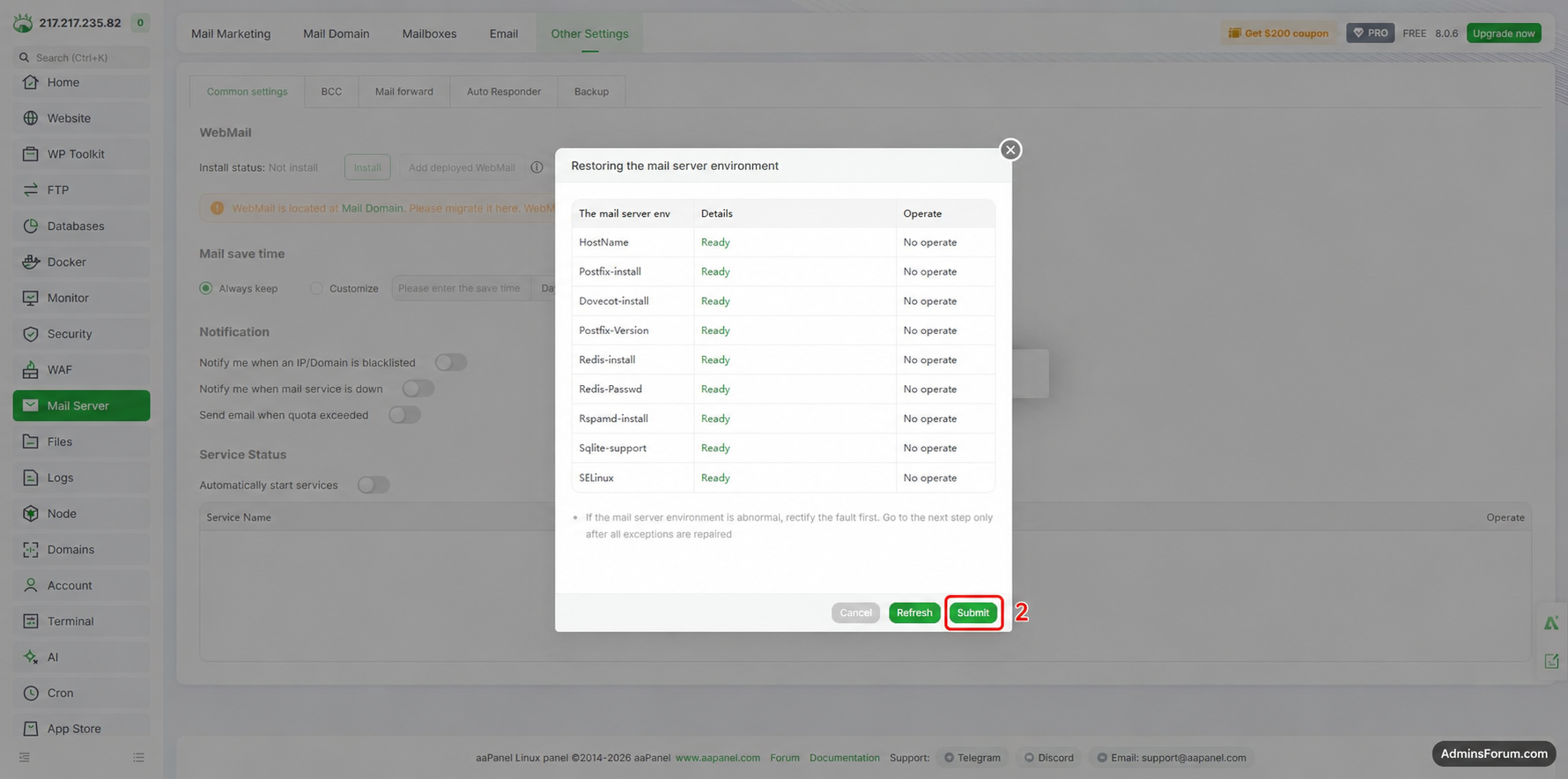Click the Cron clock icon

[x=31, y=693]
